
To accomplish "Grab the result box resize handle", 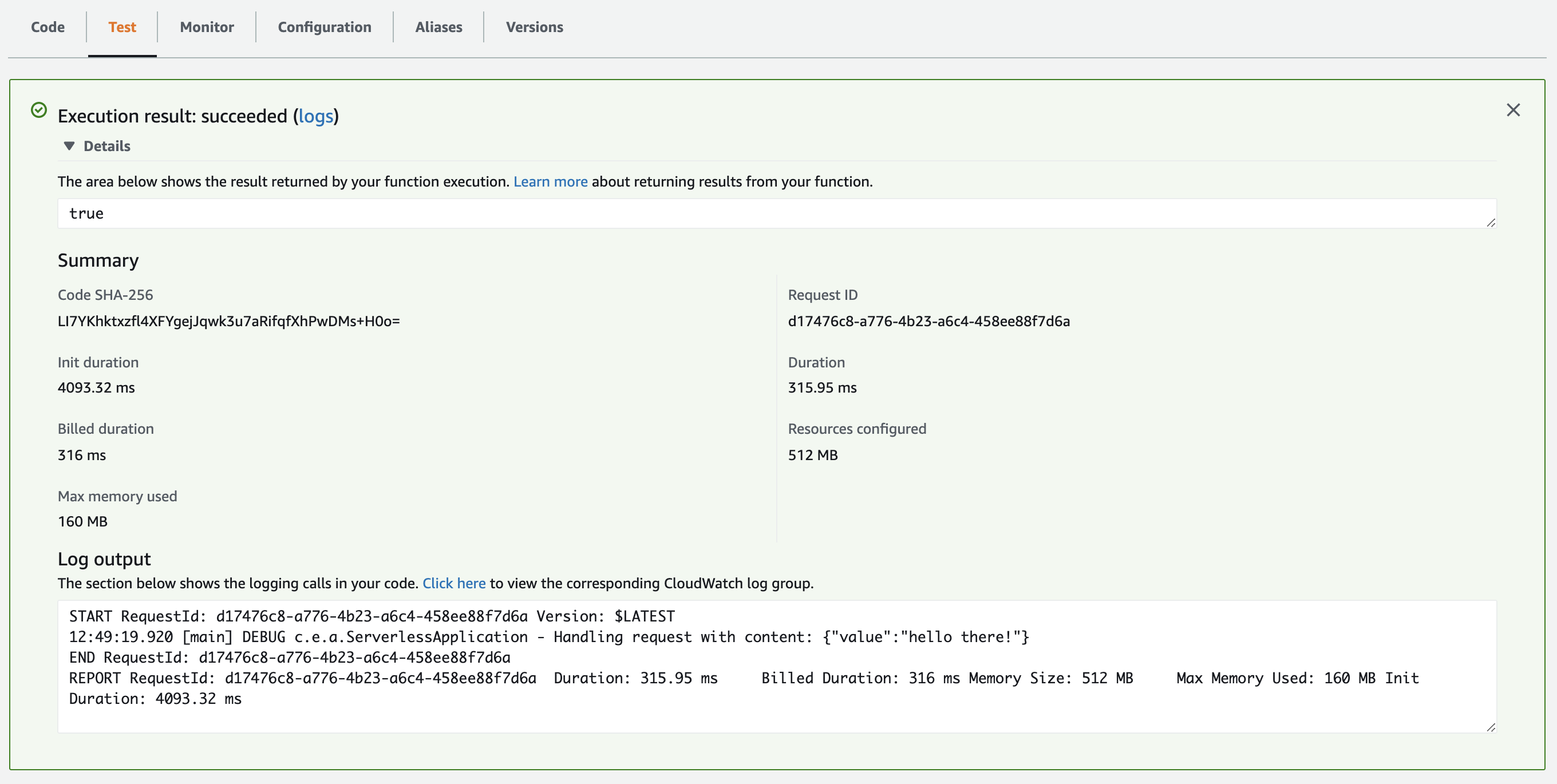I will click(x=1491, y=223).
